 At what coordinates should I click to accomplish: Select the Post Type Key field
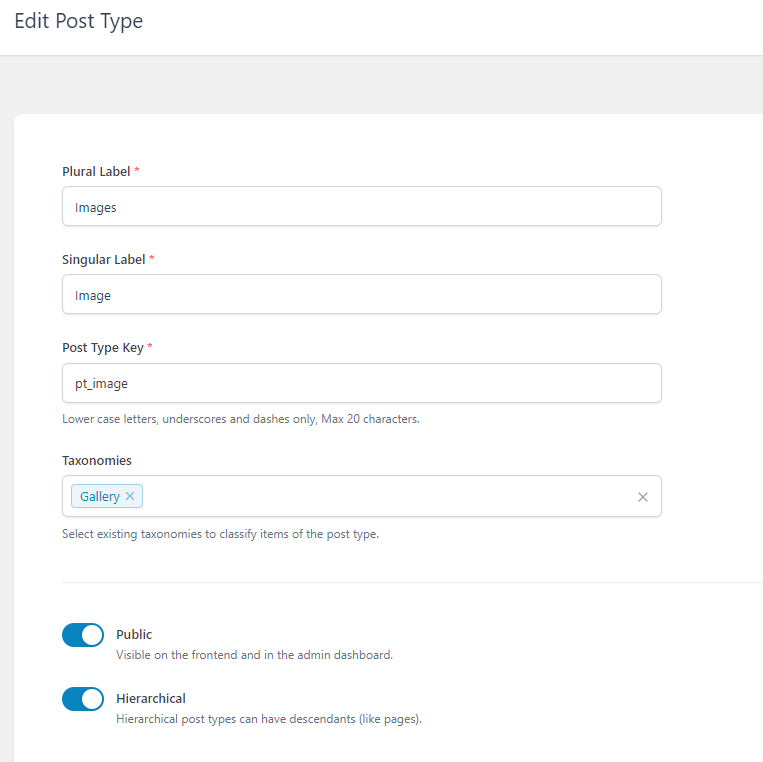362,383
